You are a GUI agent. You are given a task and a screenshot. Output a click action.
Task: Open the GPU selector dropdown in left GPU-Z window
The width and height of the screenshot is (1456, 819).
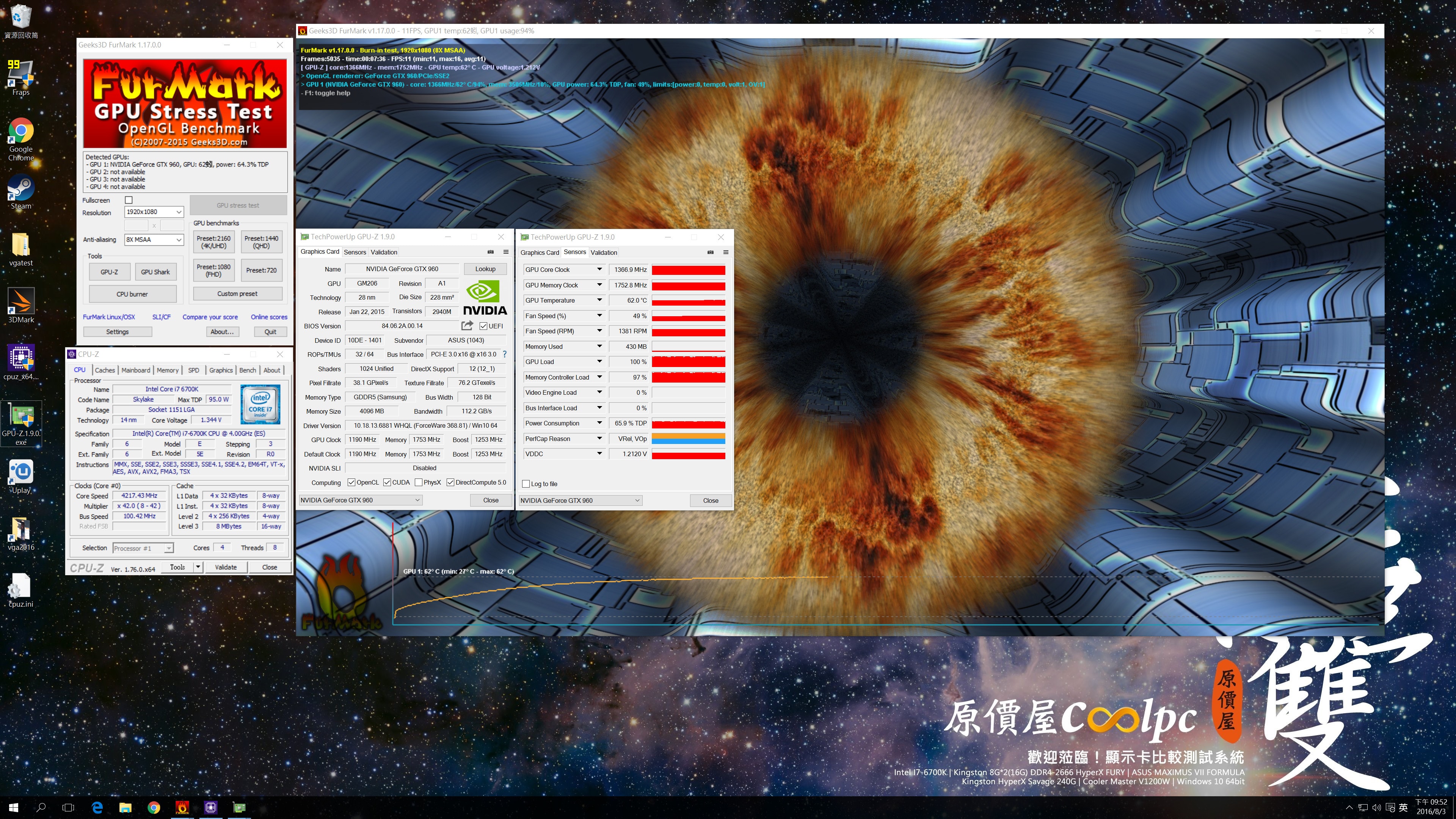(x=360, y=500)
